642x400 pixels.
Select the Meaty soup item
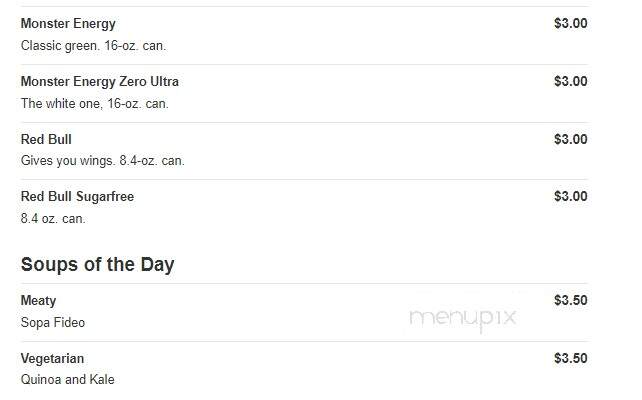point(38,301)
